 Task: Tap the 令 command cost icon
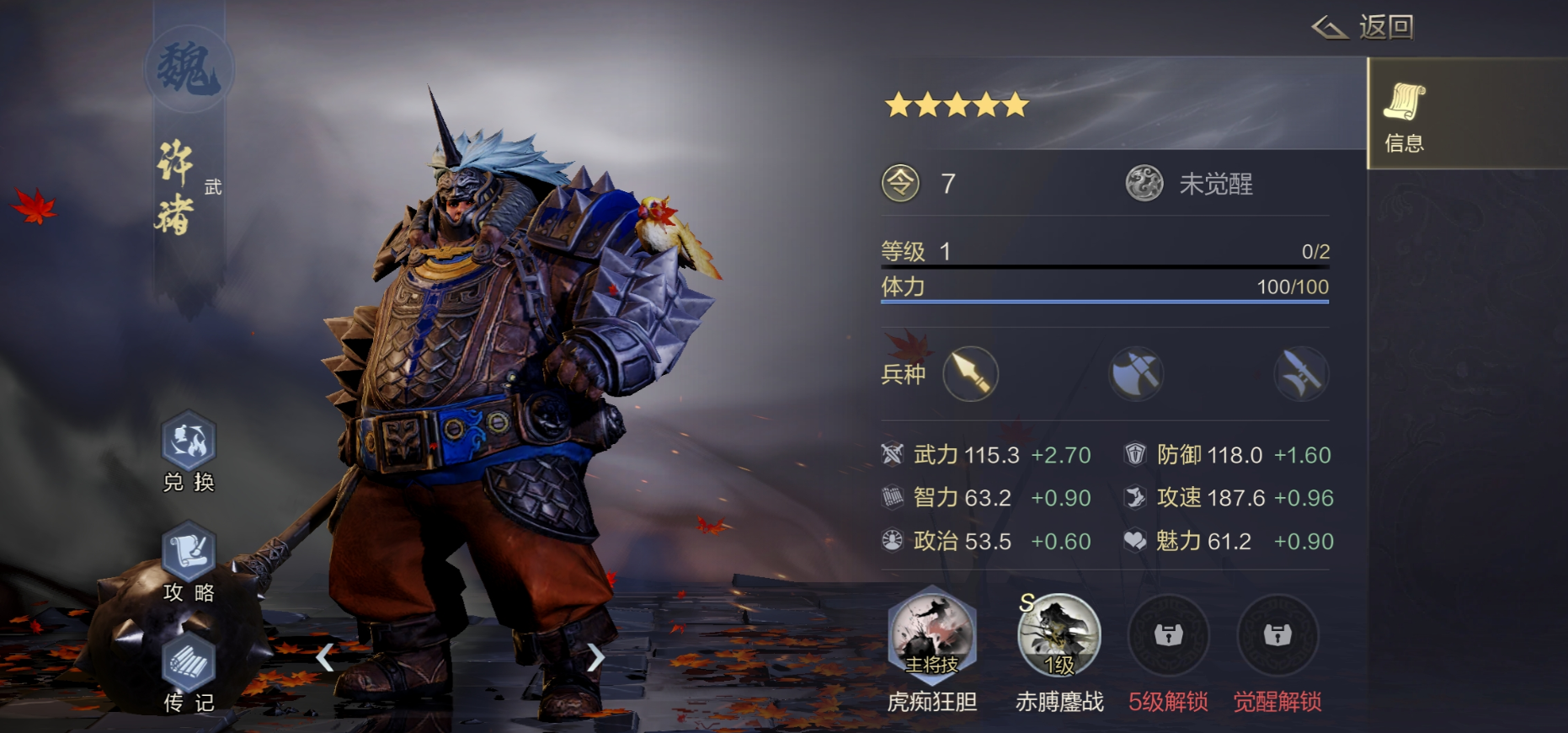900,183
